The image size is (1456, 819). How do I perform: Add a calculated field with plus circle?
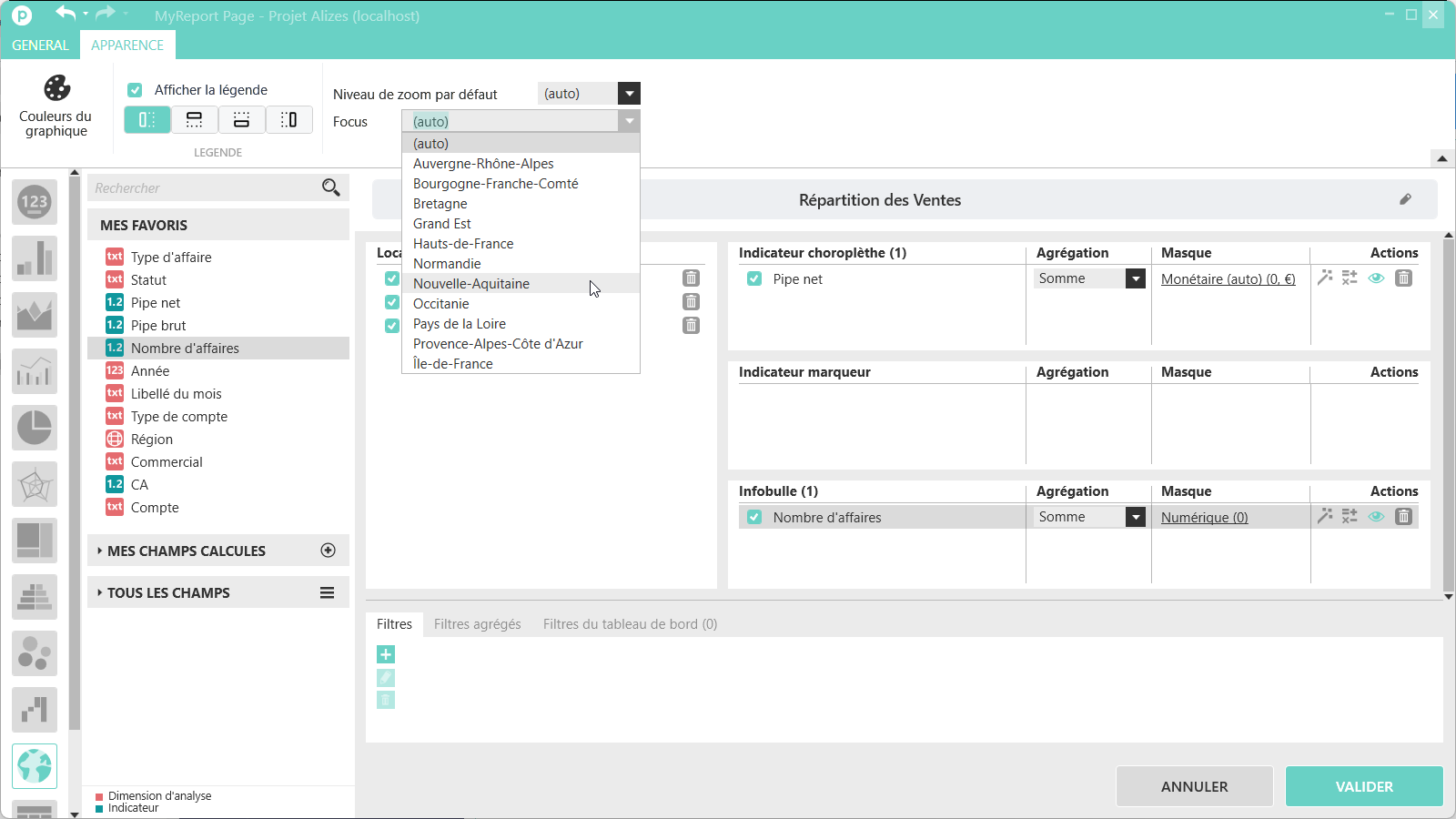(x=329, y=551)
